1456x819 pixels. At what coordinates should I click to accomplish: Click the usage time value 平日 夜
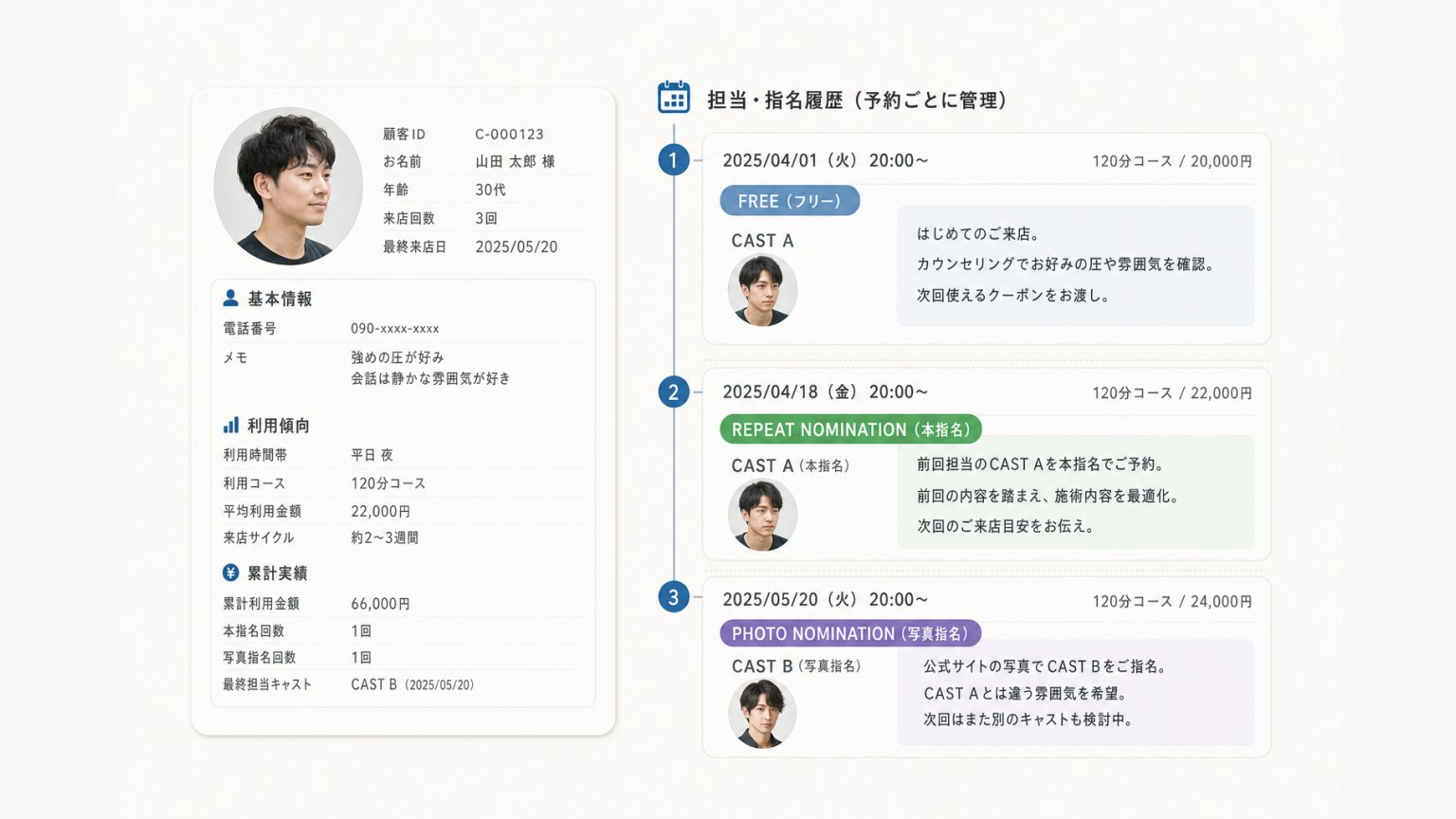pyautogui.click(x=373, y=455)
